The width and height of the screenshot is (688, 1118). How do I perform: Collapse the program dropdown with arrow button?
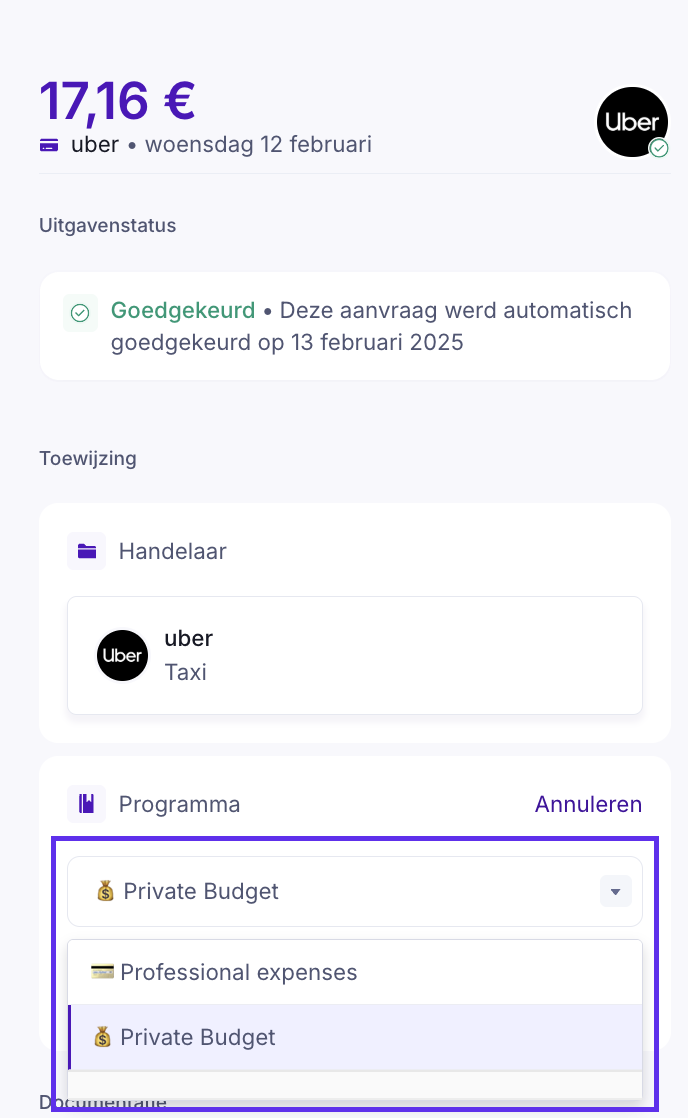[615, 891]
